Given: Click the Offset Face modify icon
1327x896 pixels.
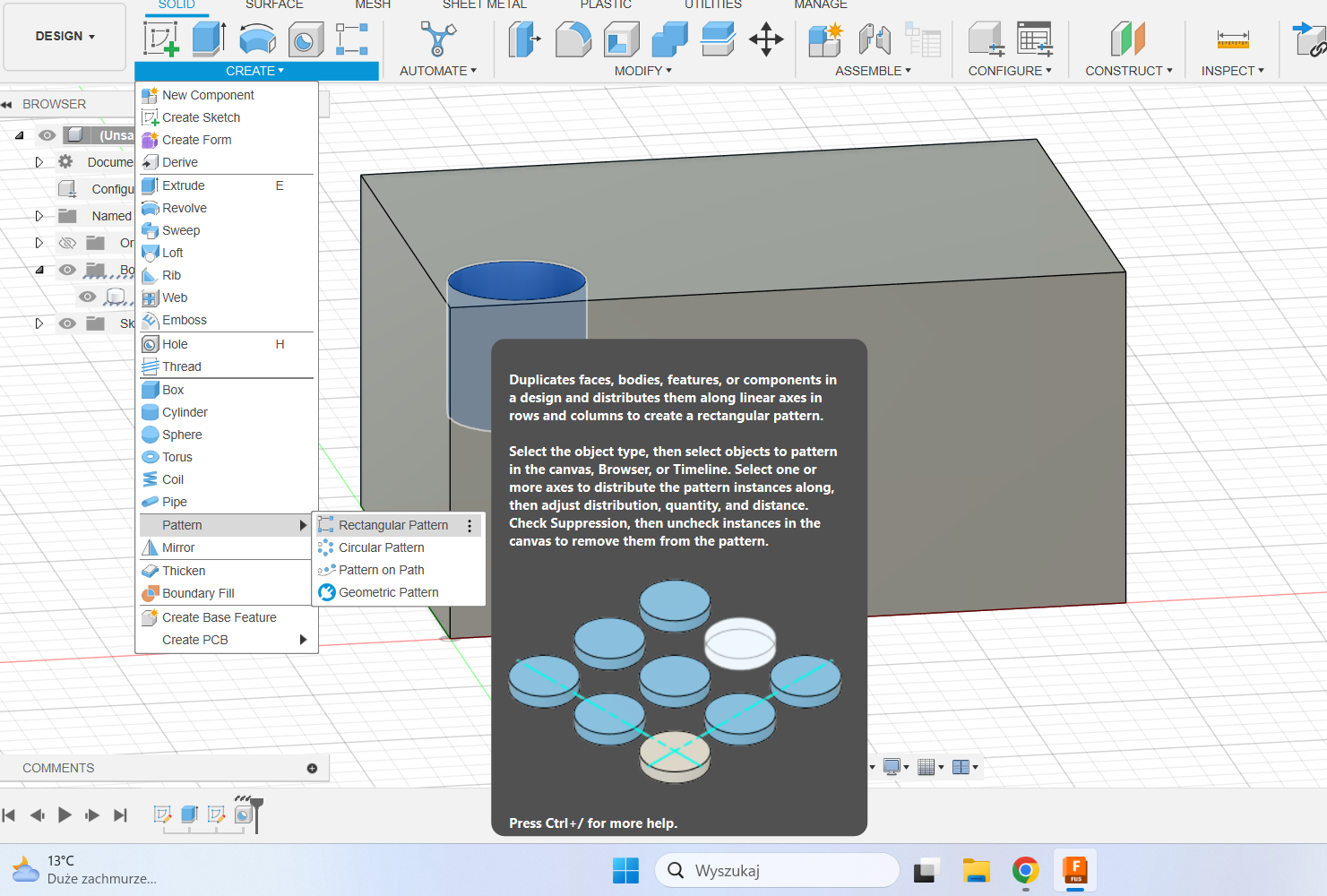Looking at the screenshot, I should [x=718, y=39].
